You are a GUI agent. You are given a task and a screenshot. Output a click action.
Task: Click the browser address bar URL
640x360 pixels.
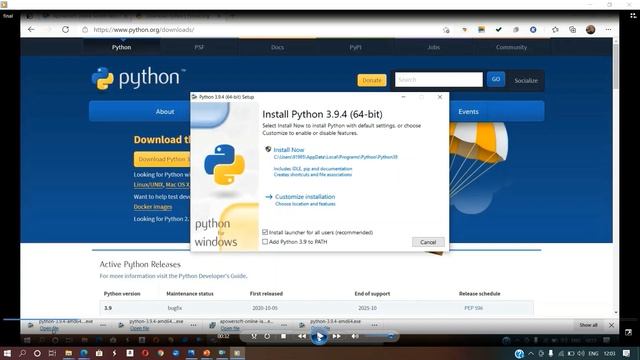tap(144, 30)
